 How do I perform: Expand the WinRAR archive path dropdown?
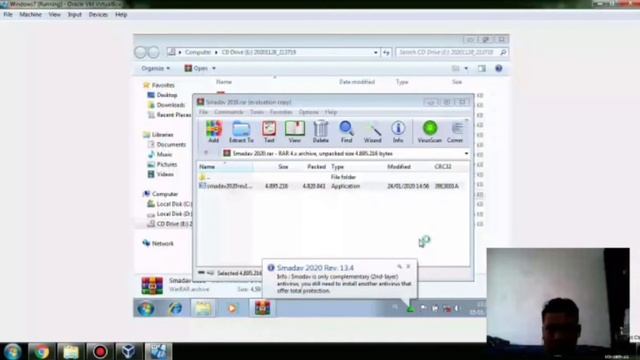pos(466,153)
